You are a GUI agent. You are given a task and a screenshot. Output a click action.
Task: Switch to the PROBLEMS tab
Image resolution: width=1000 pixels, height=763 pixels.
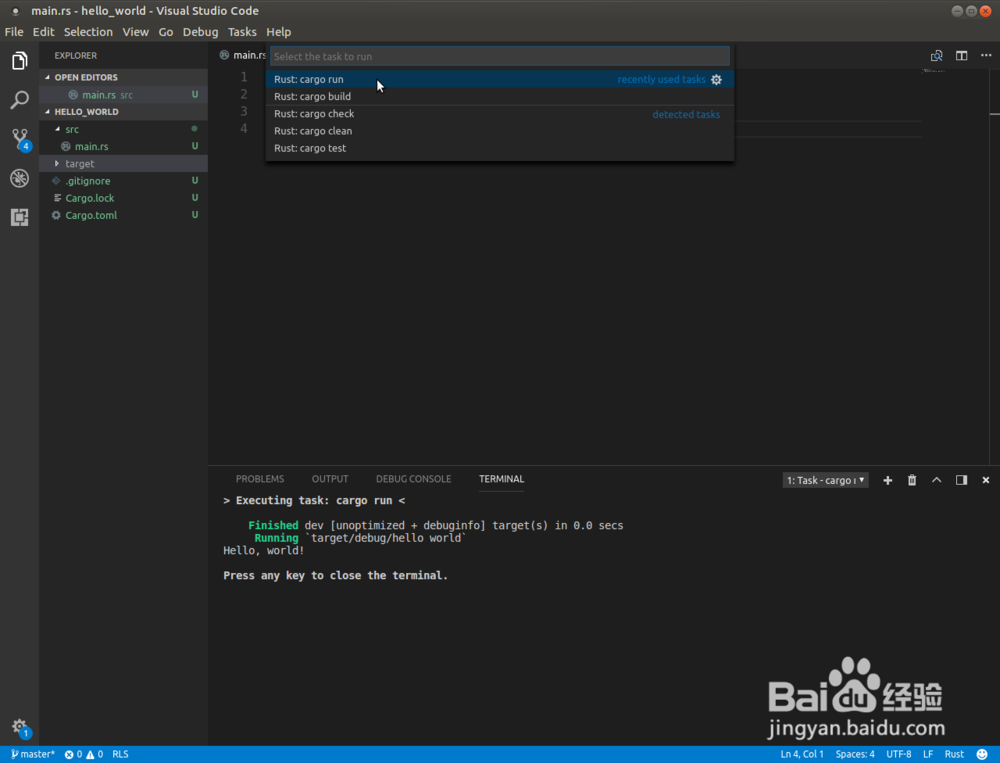point(260,479)
